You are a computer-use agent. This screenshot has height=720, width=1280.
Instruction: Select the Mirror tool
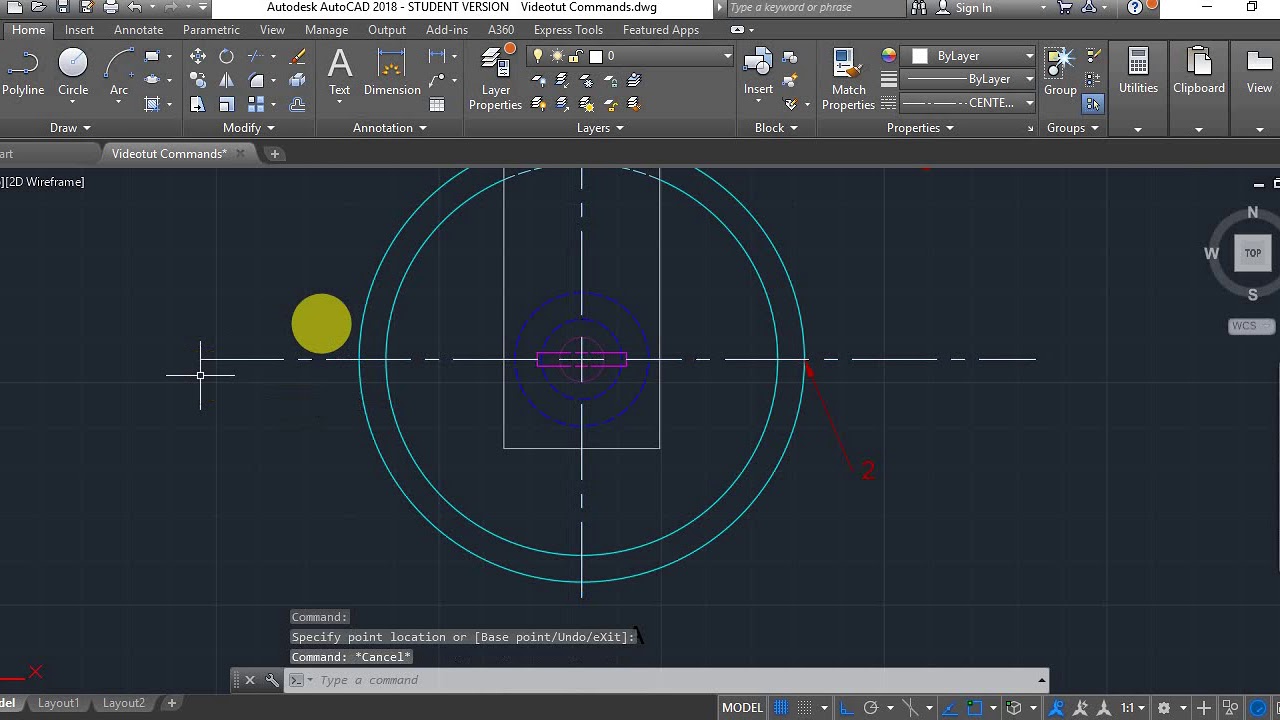tap(226, 80)
